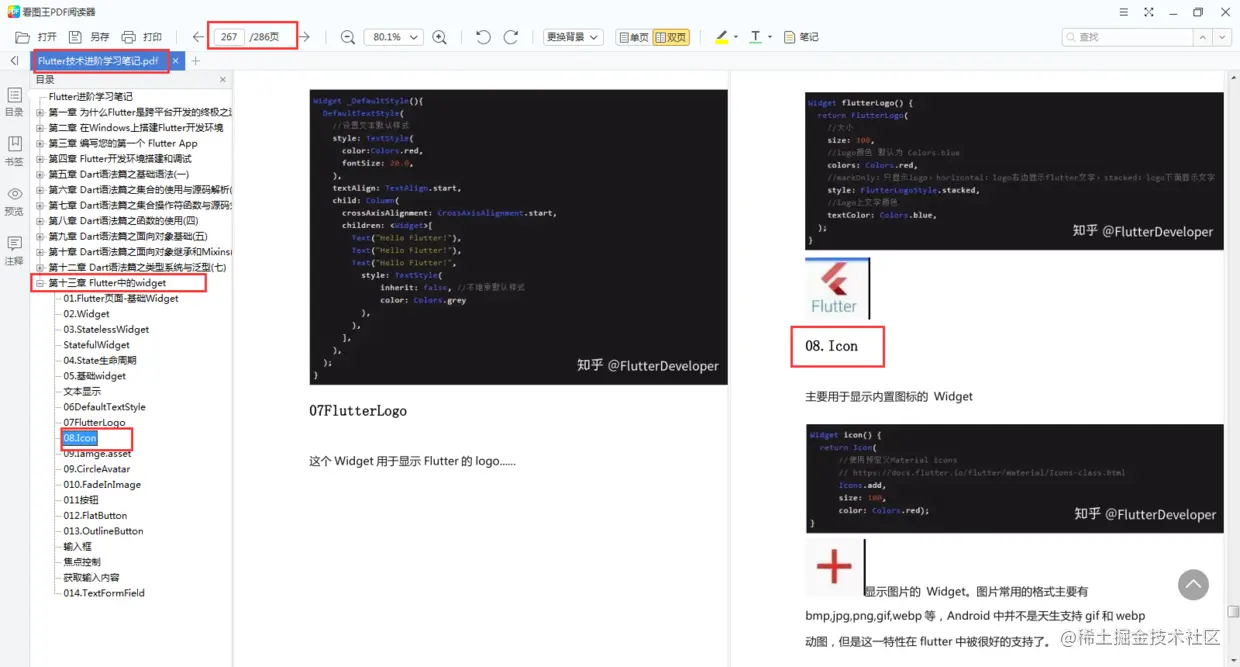Screen dimensions: 1240x667
Task: Click the 打印 print button label
Action: [152, 37]
